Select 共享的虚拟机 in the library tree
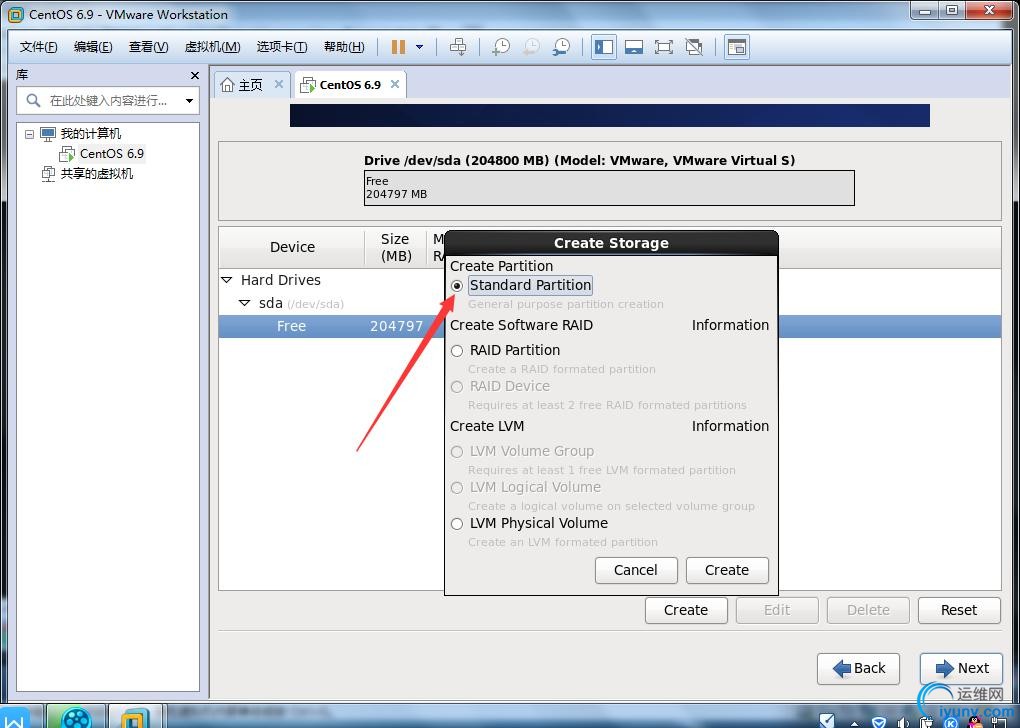Screen dimensions: 1020x728 96,174
